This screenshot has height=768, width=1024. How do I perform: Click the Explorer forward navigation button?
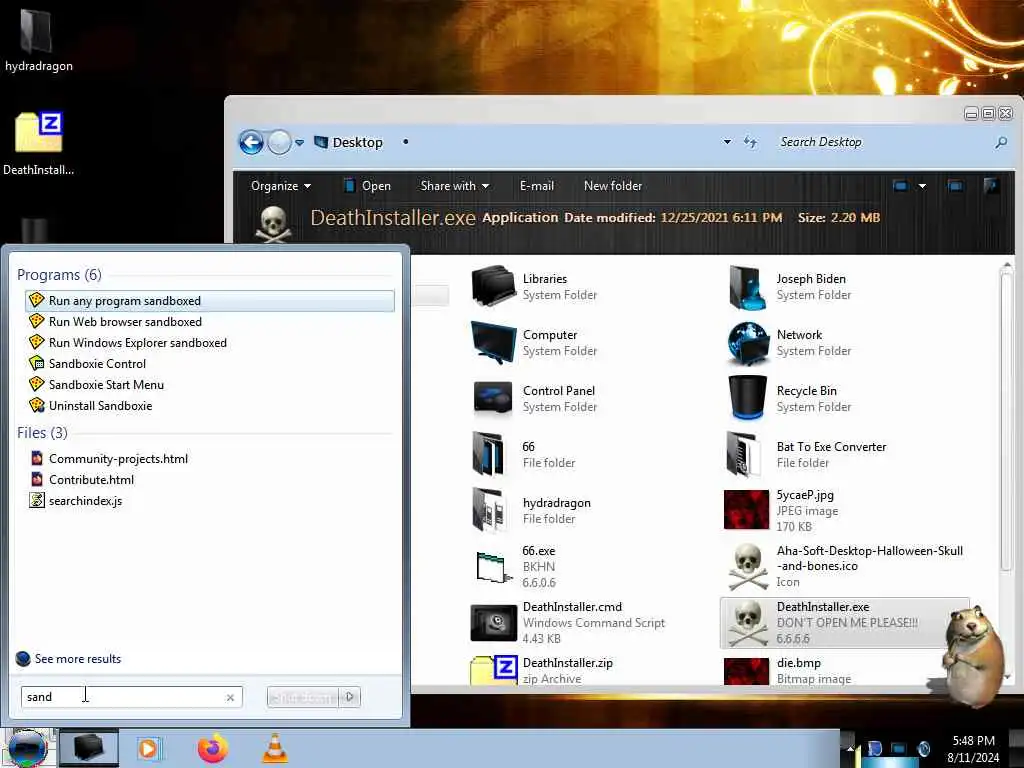[x=280, y=142]
